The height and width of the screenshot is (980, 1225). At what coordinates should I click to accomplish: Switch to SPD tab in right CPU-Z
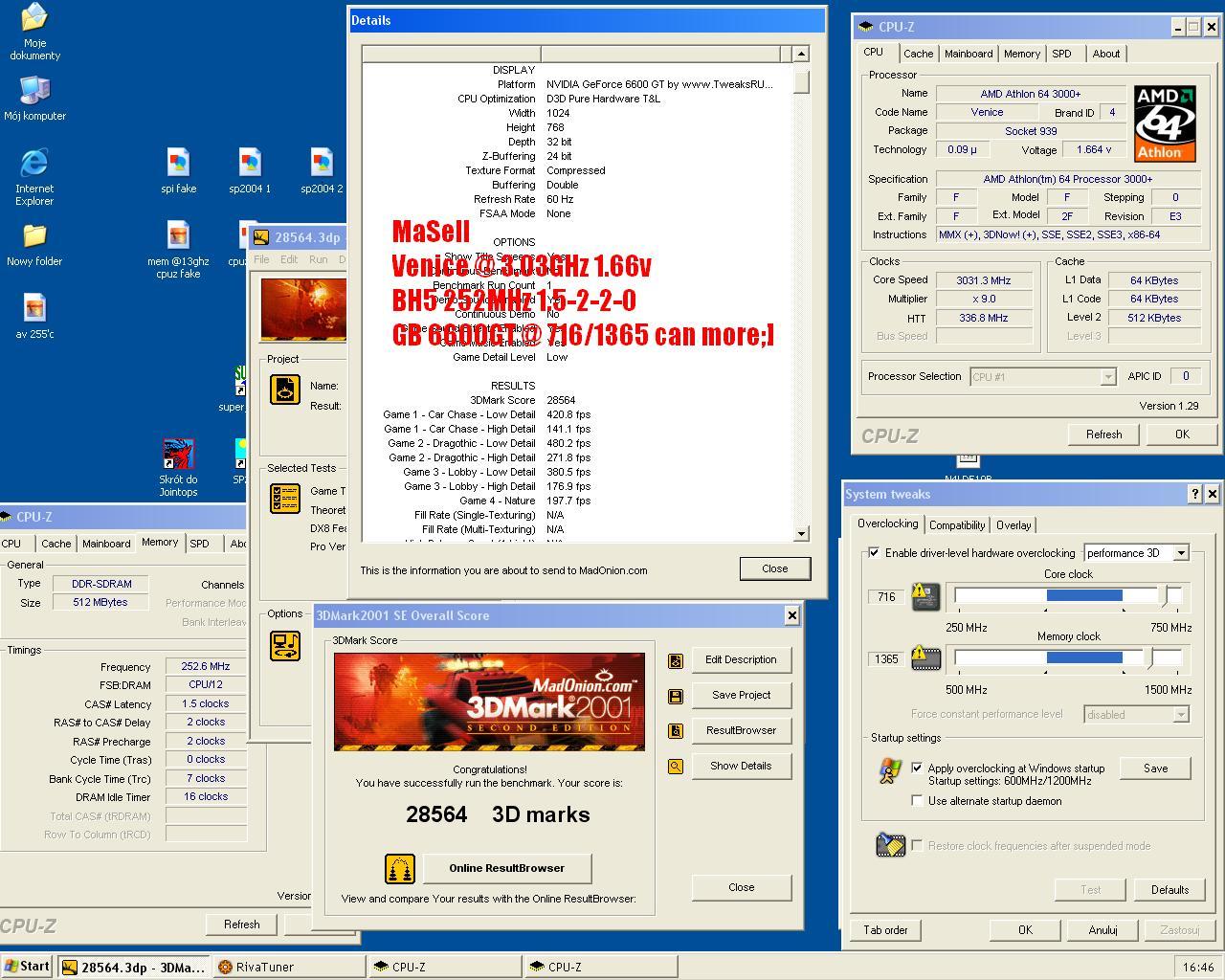(1061, 55)
